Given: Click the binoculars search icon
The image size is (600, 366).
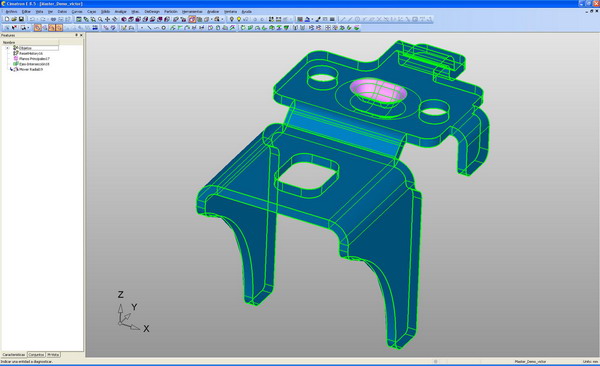Looking at the screenshot, I should click(54, 19).
